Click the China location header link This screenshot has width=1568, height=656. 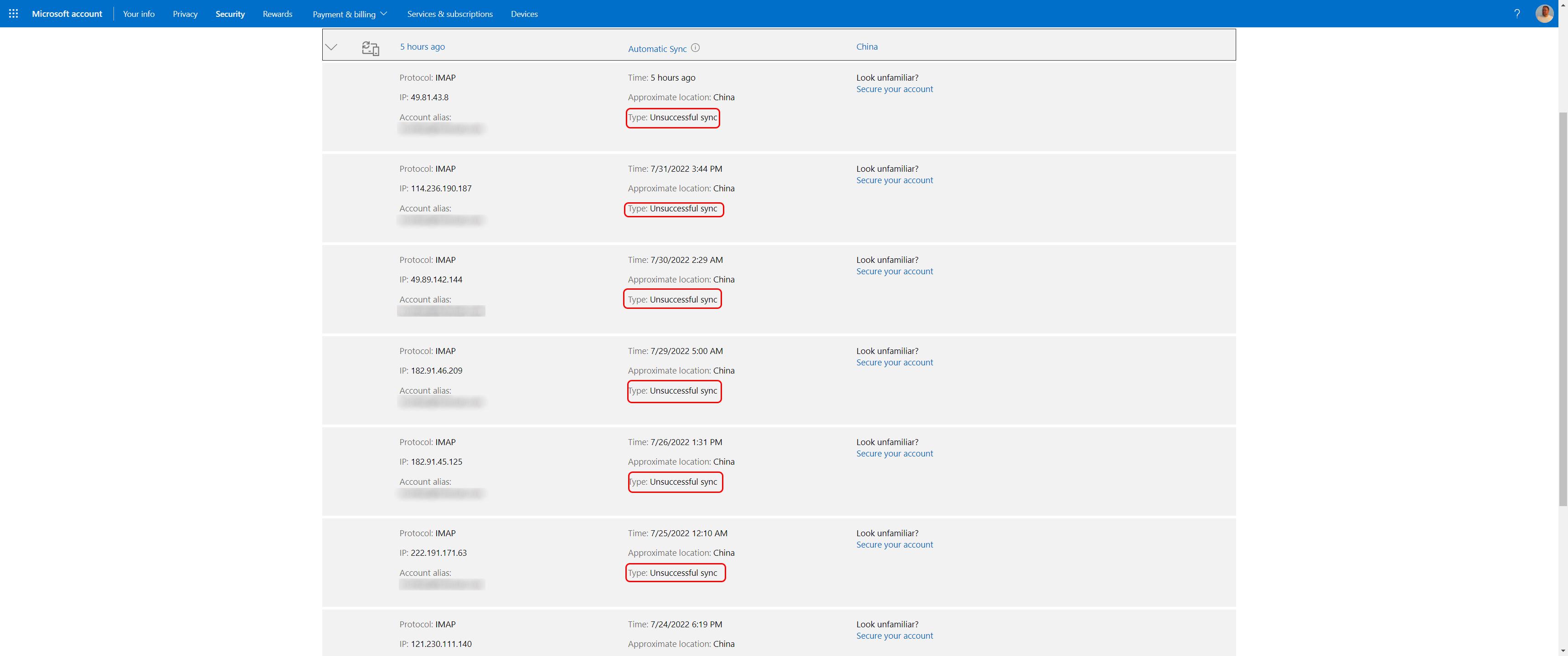[866, 46]
